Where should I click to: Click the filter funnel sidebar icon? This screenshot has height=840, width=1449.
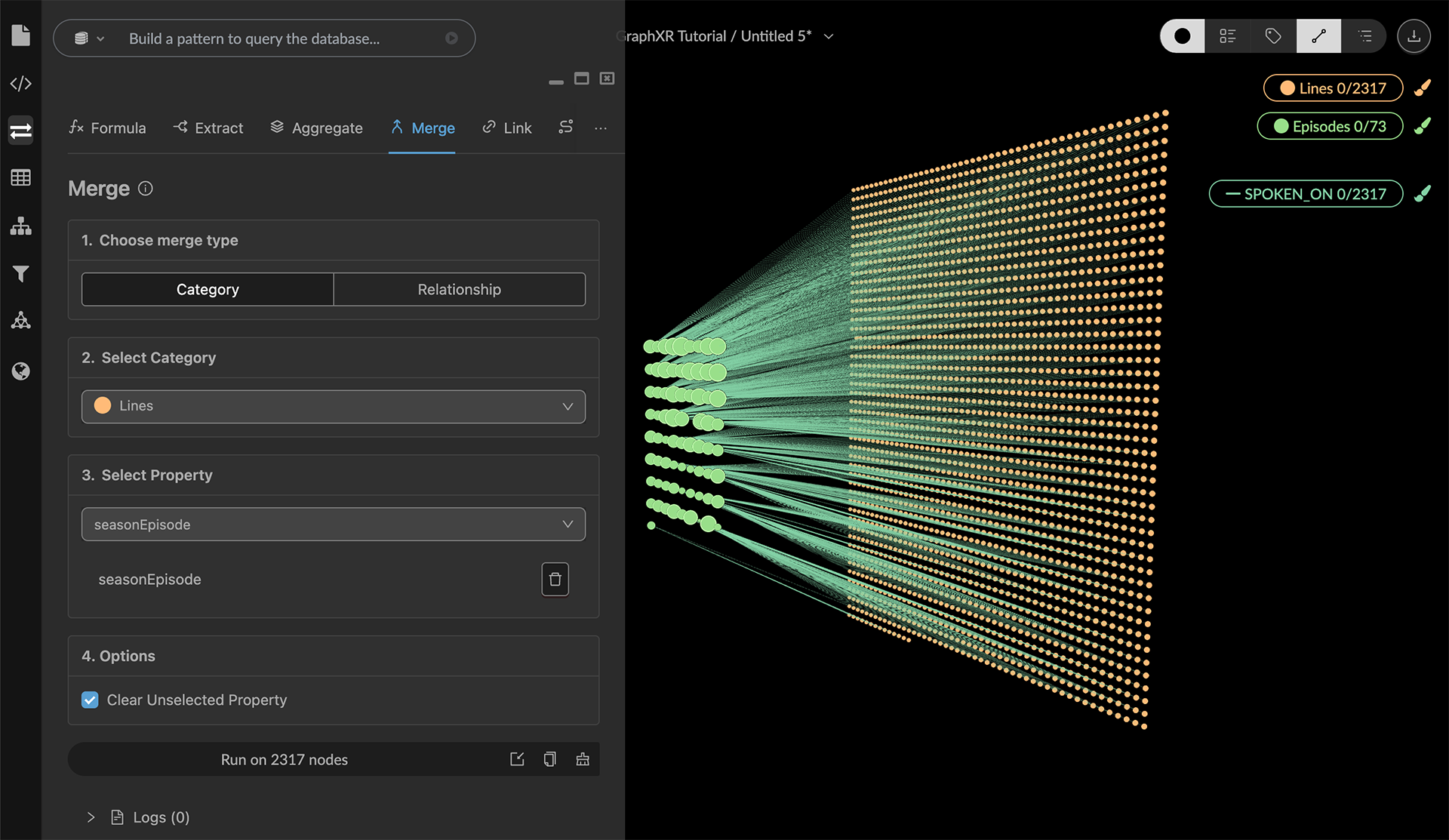coord(20,273)
